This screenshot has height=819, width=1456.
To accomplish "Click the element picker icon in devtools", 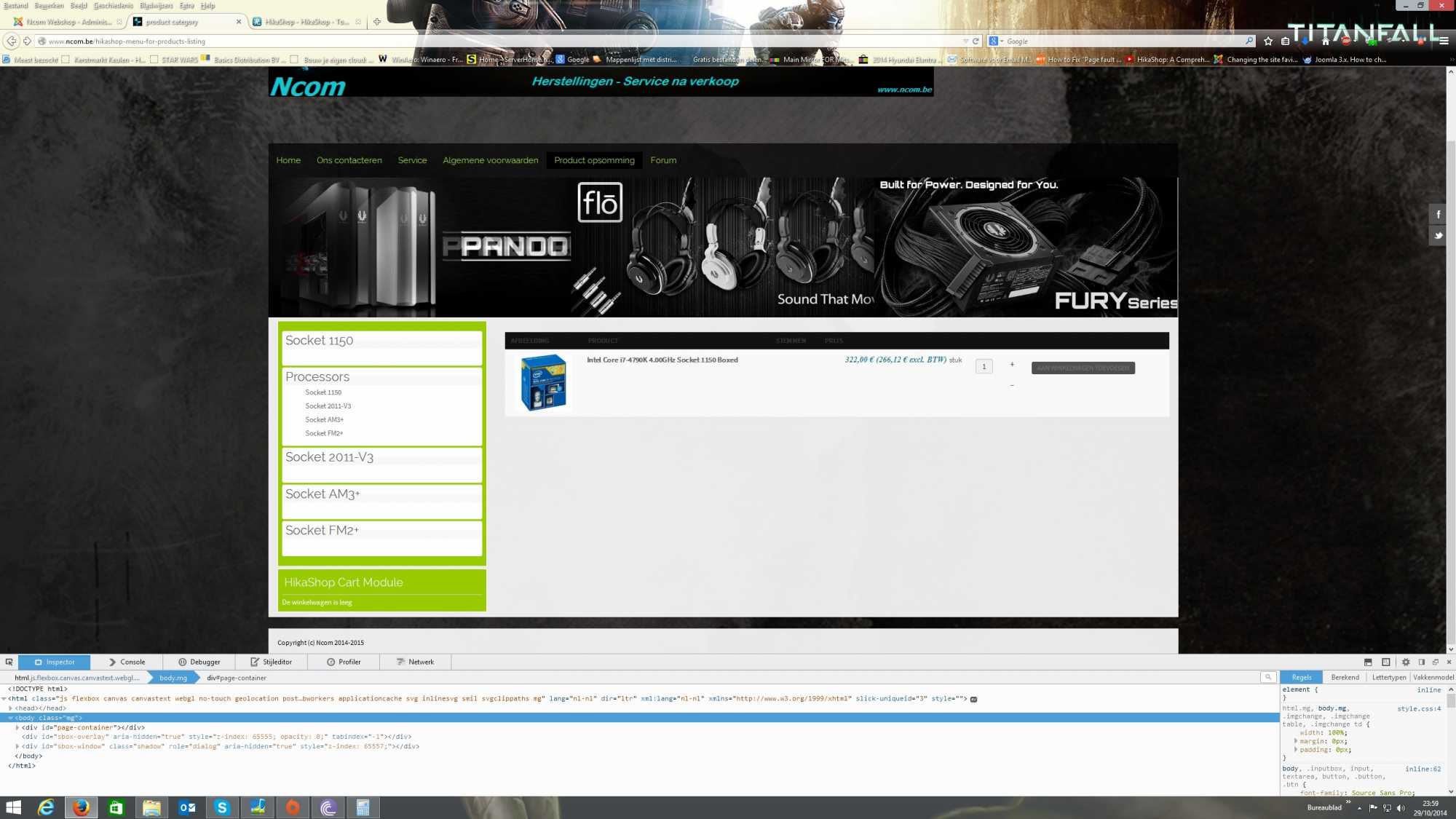I will coord(9,662).
